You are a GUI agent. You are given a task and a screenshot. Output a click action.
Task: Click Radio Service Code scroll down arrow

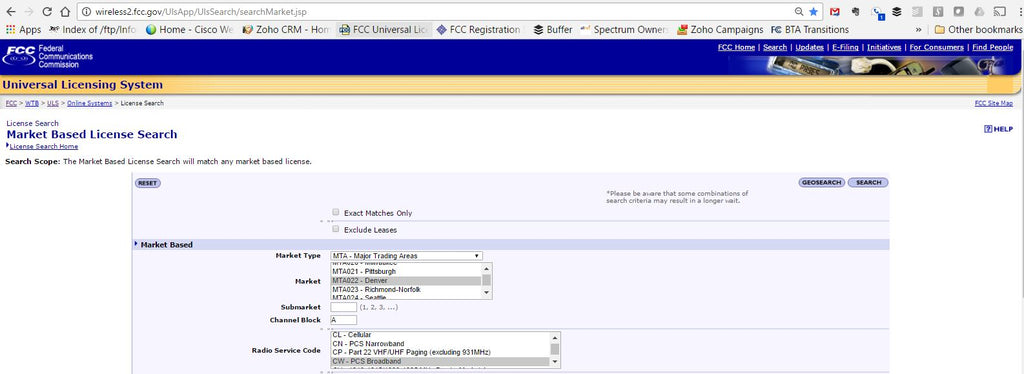[555, 362]
